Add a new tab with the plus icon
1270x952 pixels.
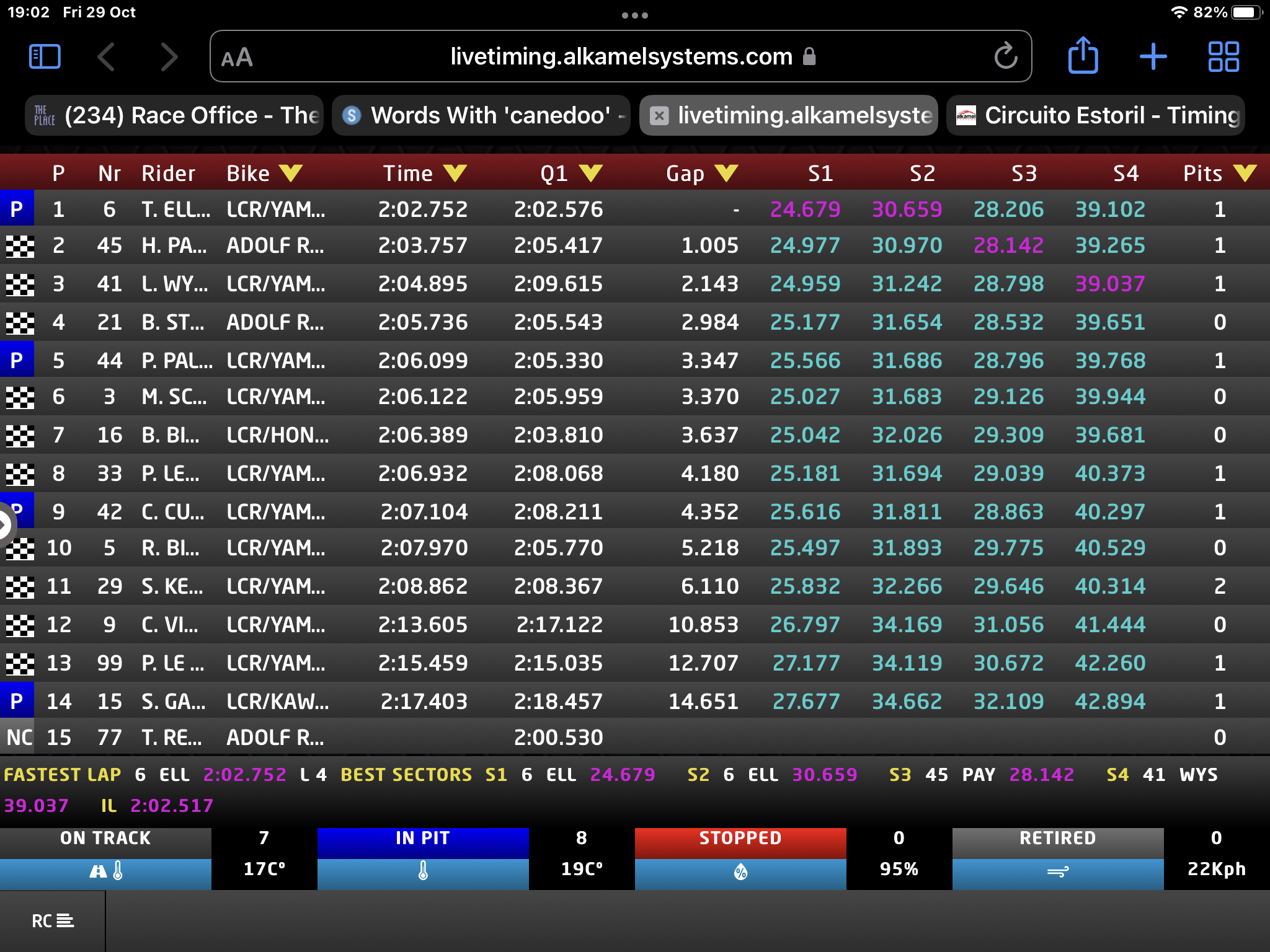coord(1153,56)
